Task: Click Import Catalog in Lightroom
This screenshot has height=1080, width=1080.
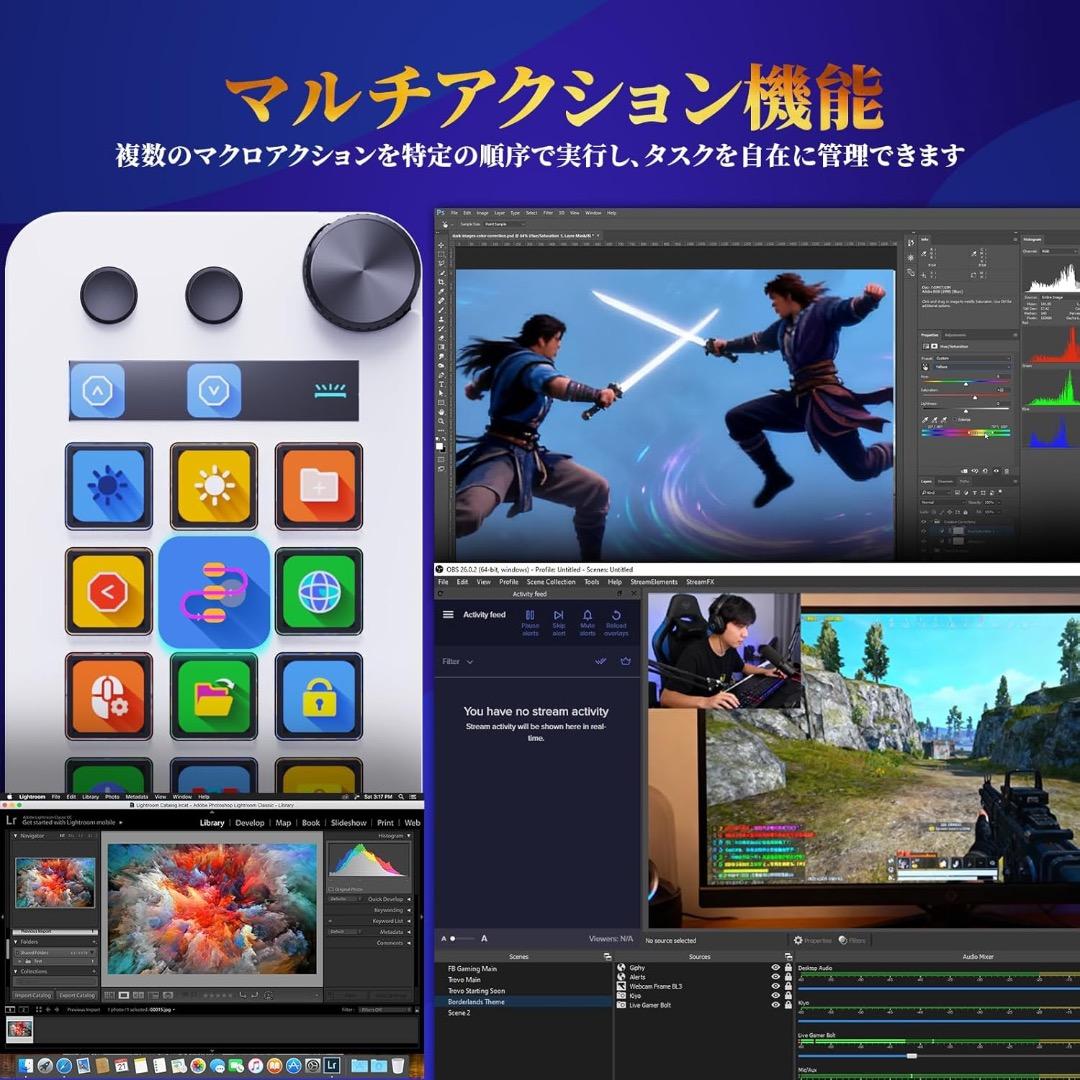Action: [x=33, y=995]
